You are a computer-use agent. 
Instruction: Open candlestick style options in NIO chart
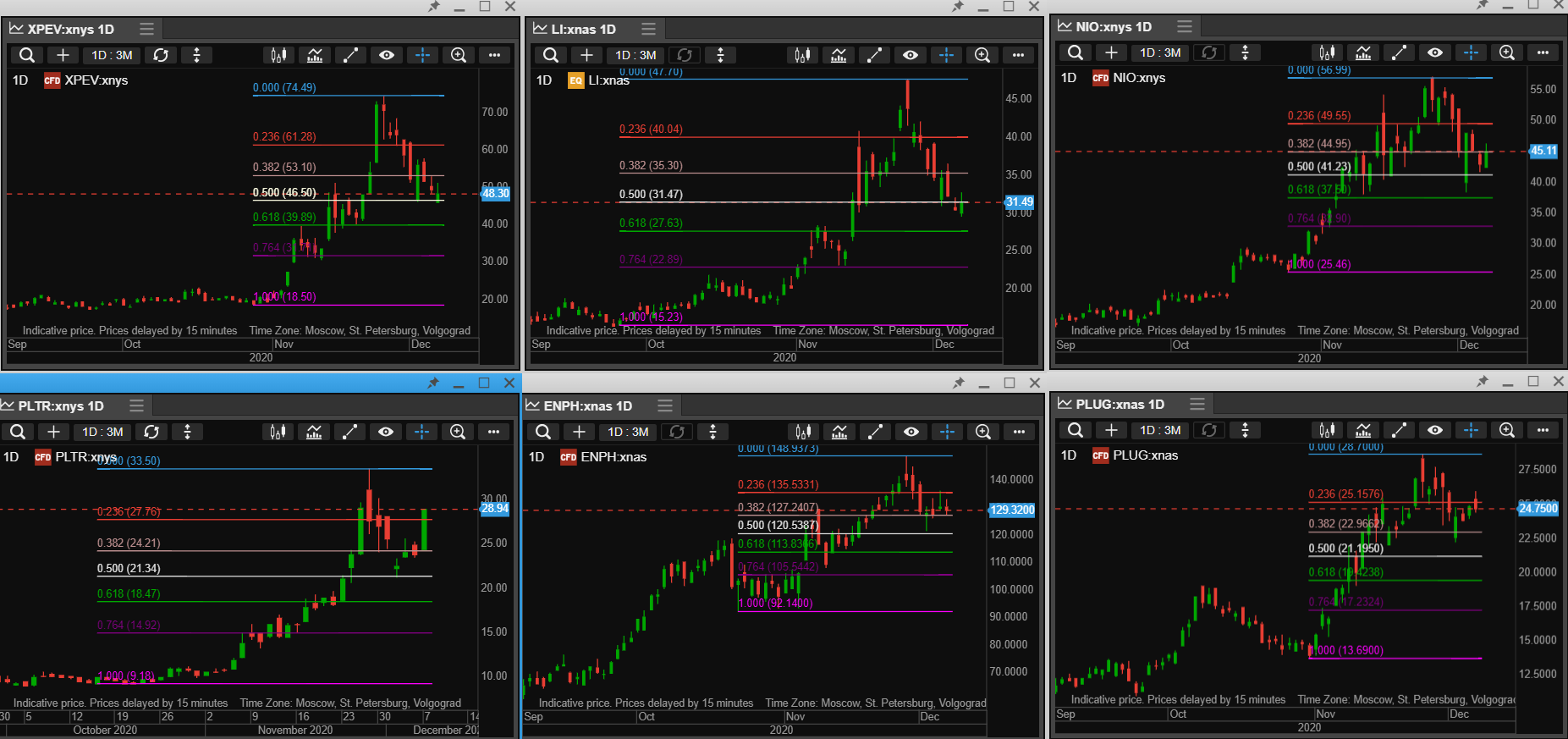coord(1327,52)
